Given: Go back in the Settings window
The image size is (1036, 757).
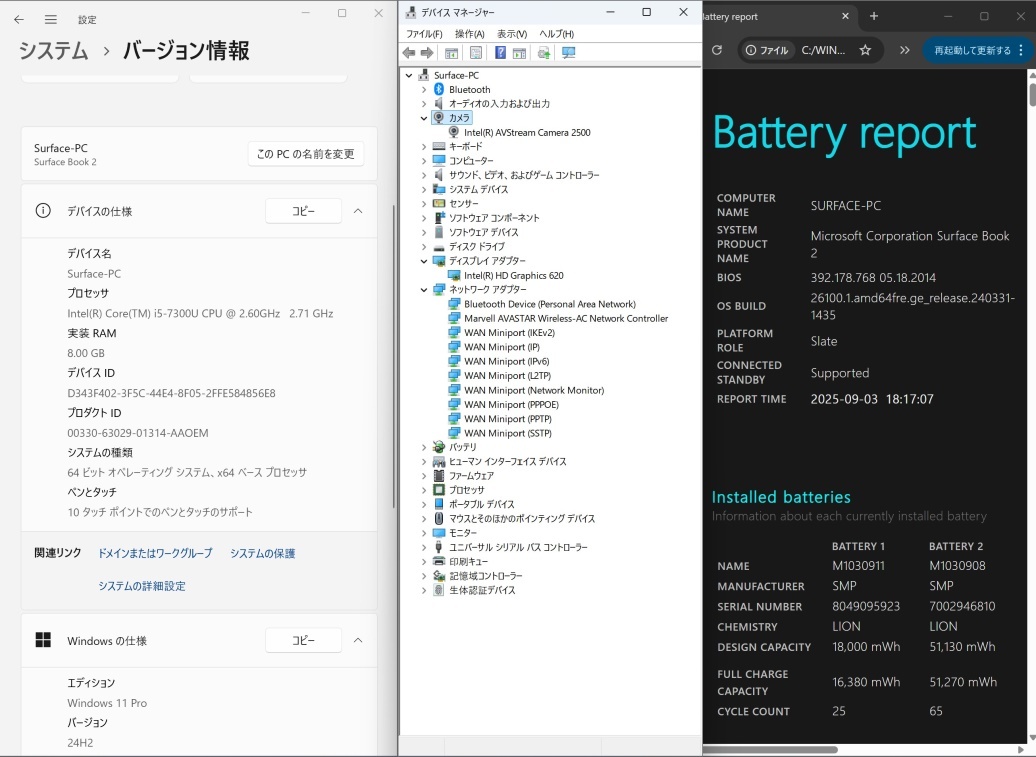Looking at the screenshot, I should 18,20.
